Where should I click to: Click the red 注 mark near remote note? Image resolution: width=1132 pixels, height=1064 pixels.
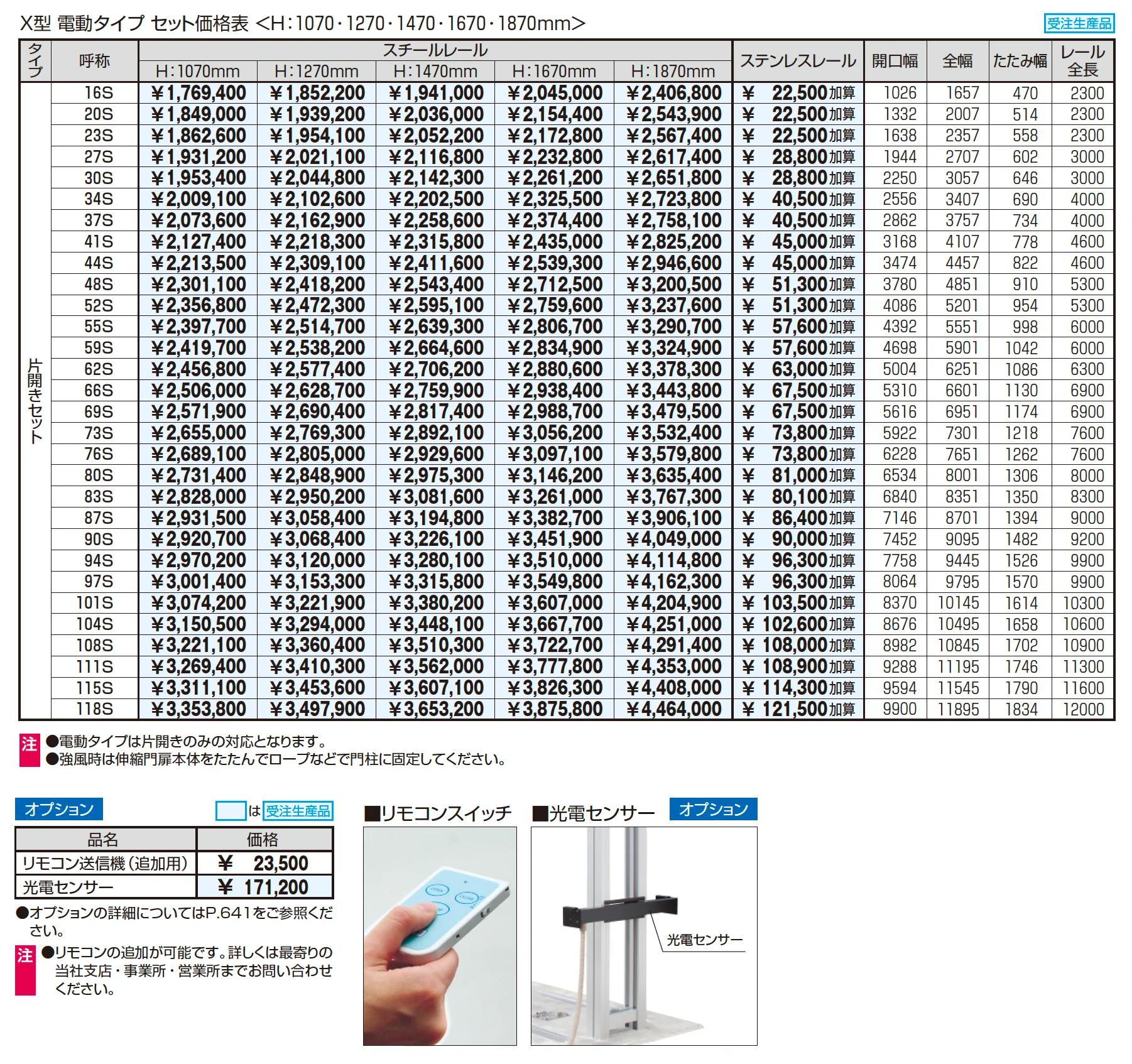[x=26, y=970]
